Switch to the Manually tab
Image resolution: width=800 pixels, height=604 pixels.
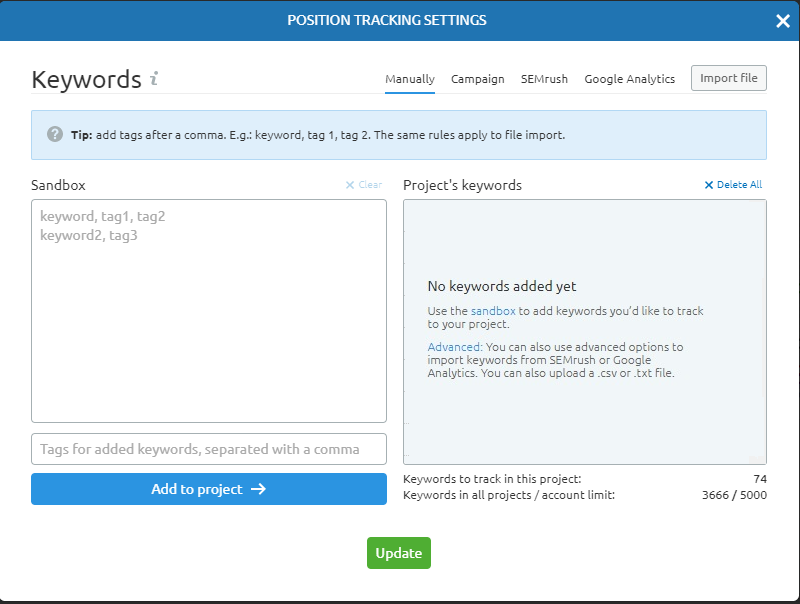[410, 79]
